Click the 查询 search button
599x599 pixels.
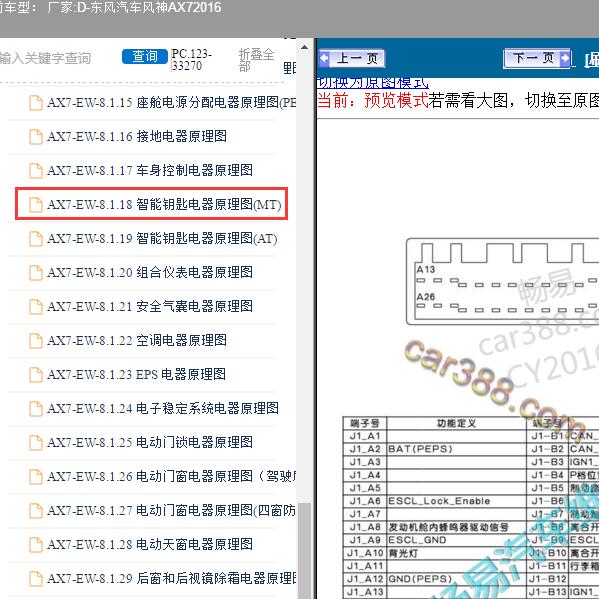[145, 57]
